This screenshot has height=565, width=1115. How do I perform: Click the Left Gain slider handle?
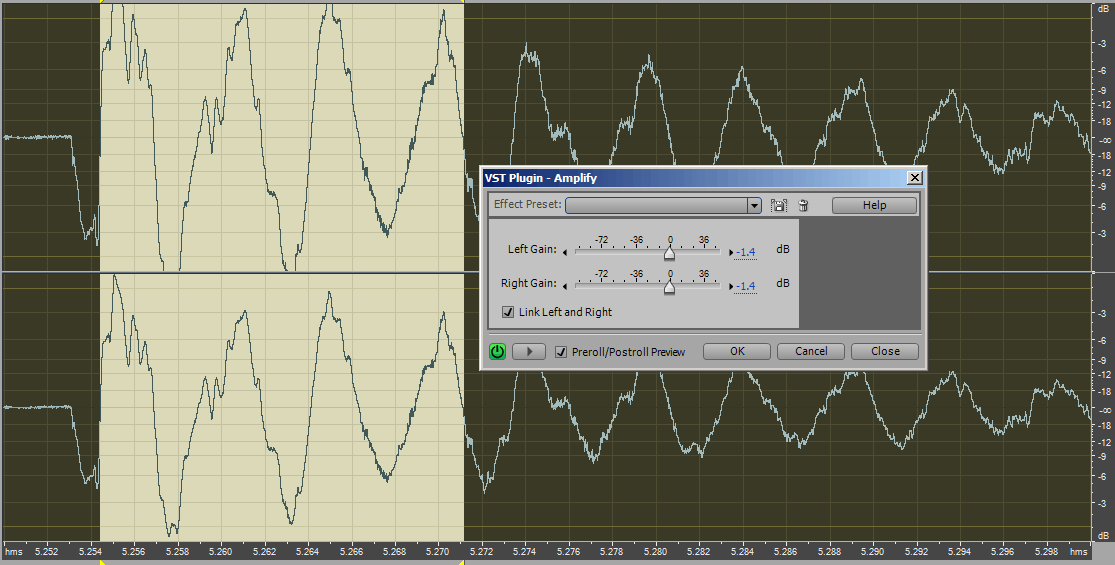coord(669,254)
